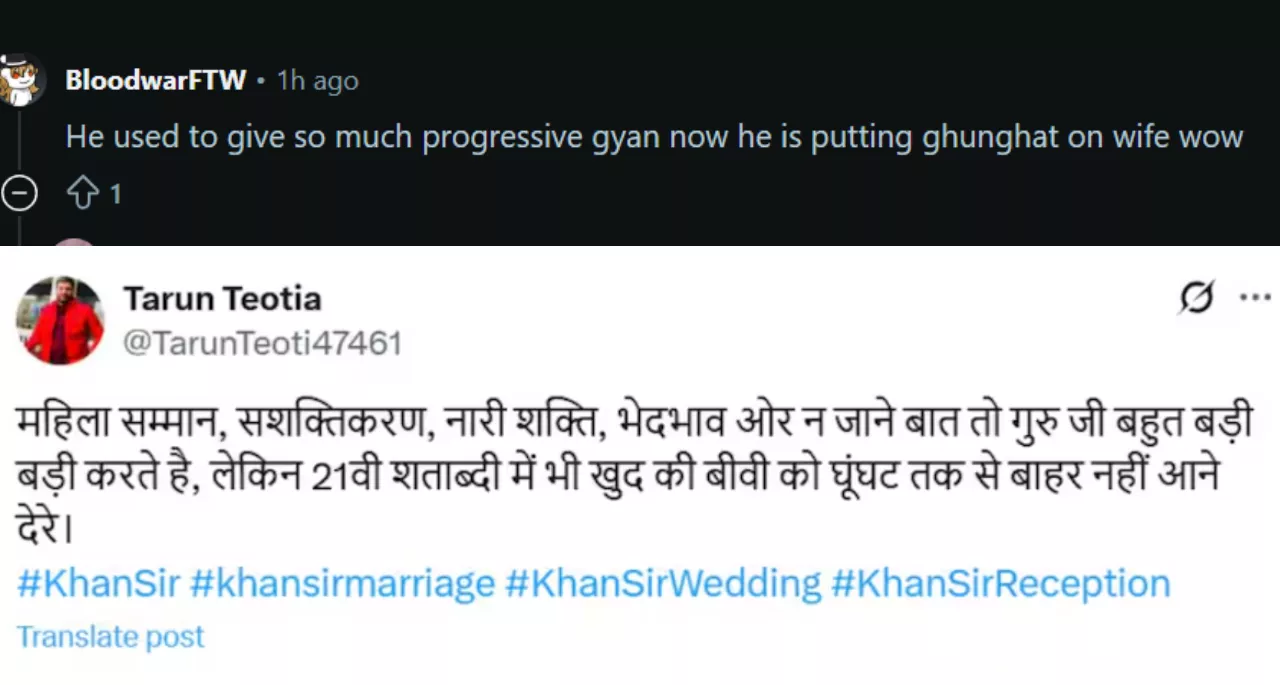Click "Translate post" under the tweet
This screenshot has height=685, width=1280.
(110, 637)
